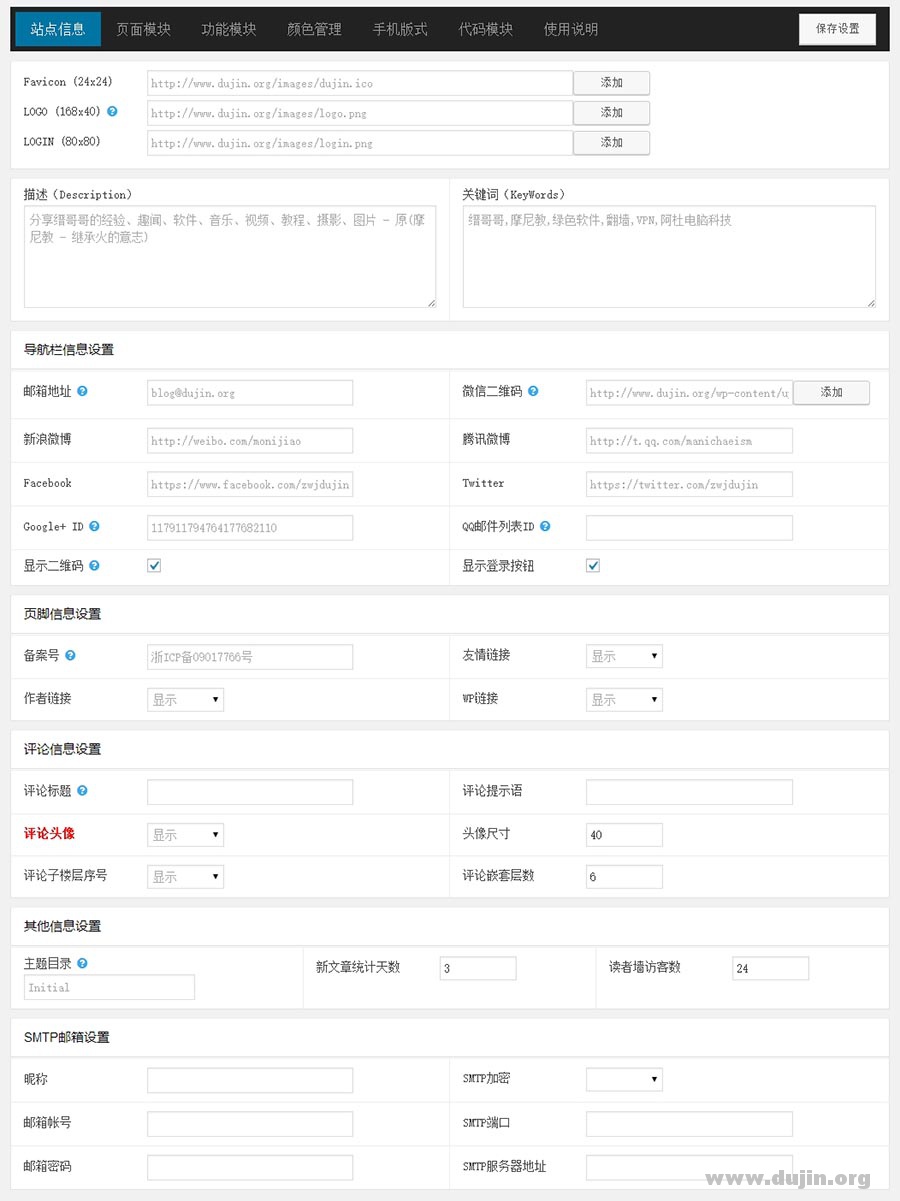Focus the QQ邮件列表ID input field
Screen dimensions: 900x1201
point(689,527)
